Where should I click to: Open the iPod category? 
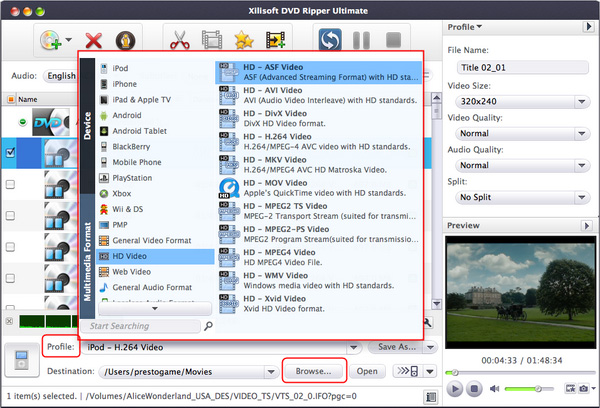(155, 69)
